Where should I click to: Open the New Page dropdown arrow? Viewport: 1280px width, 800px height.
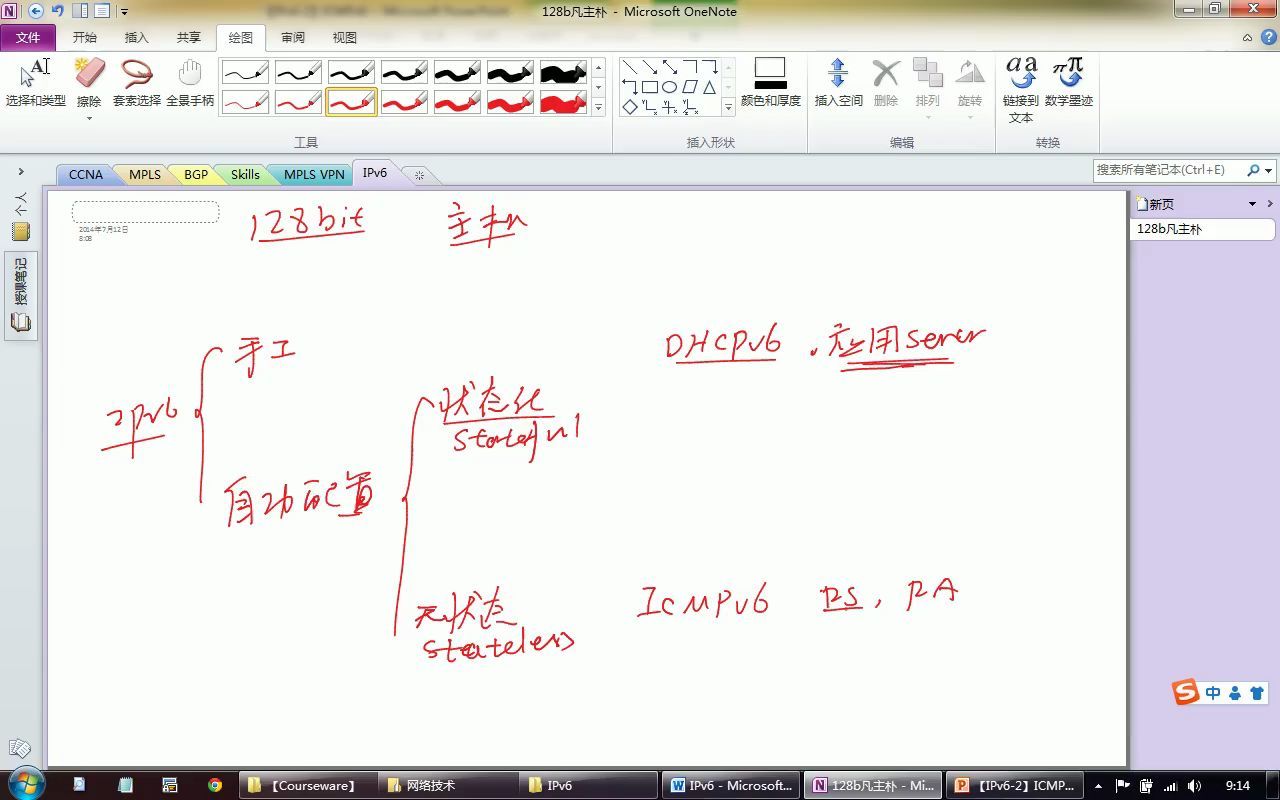click(1252, 204)
